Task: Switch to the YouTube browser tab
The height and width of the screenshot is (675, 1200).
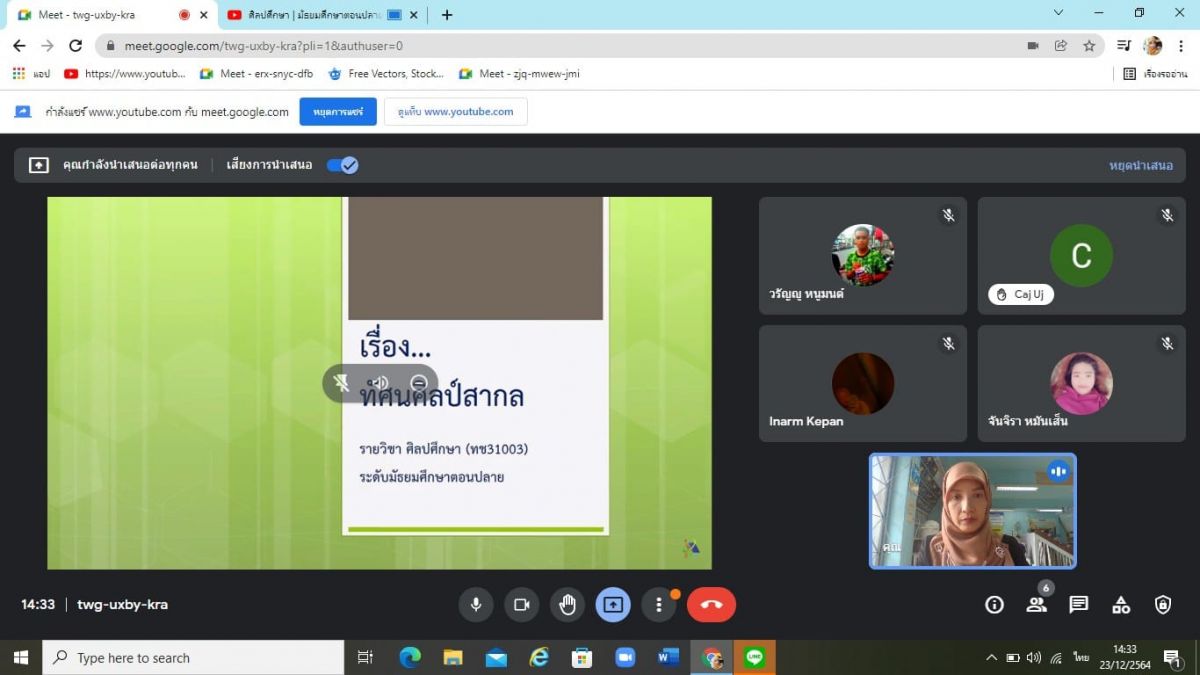Action: coord(305,15)
